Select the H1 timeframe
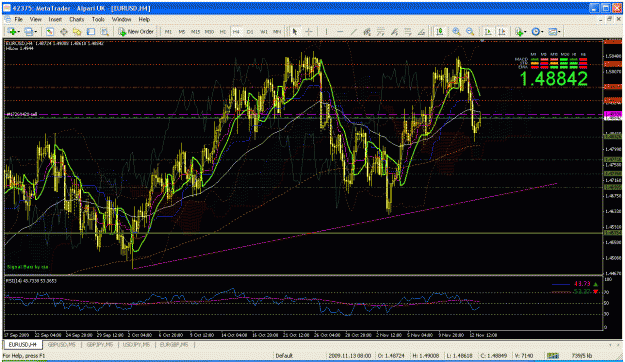Viewport: 625px width, 362px height. pos(223,31)
